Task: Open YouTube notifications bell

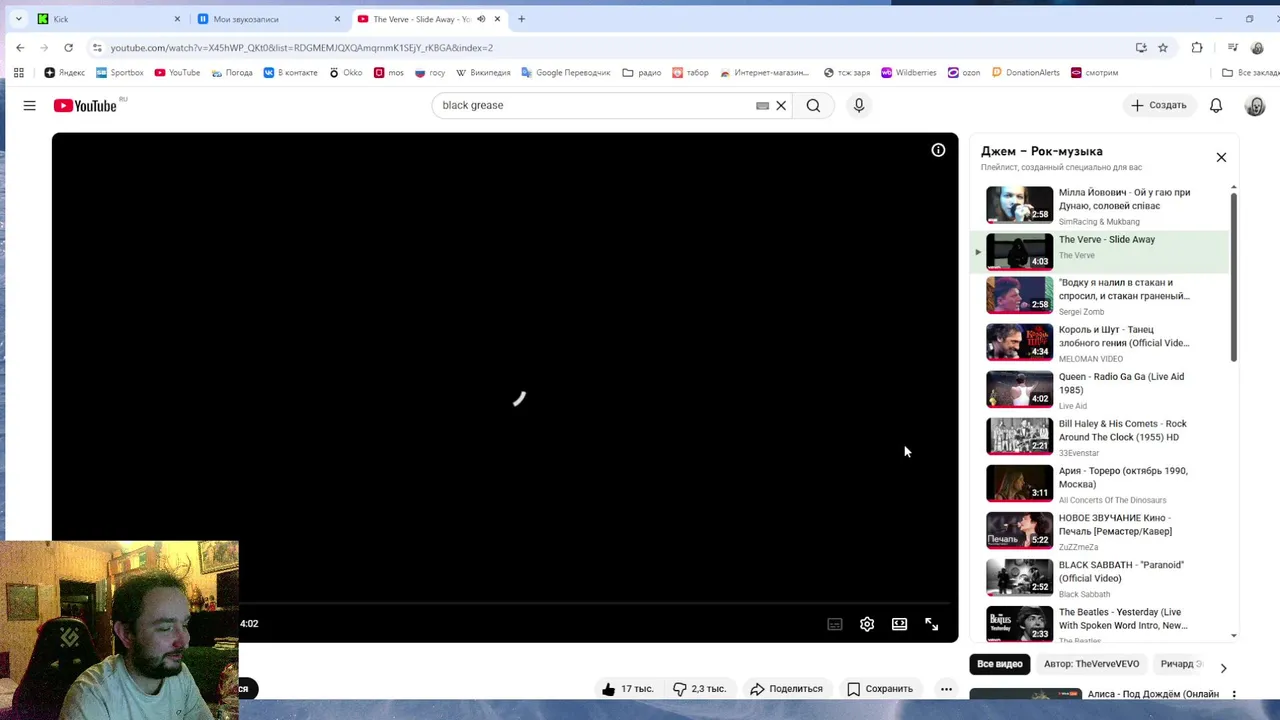Action: coord(1216,105)
